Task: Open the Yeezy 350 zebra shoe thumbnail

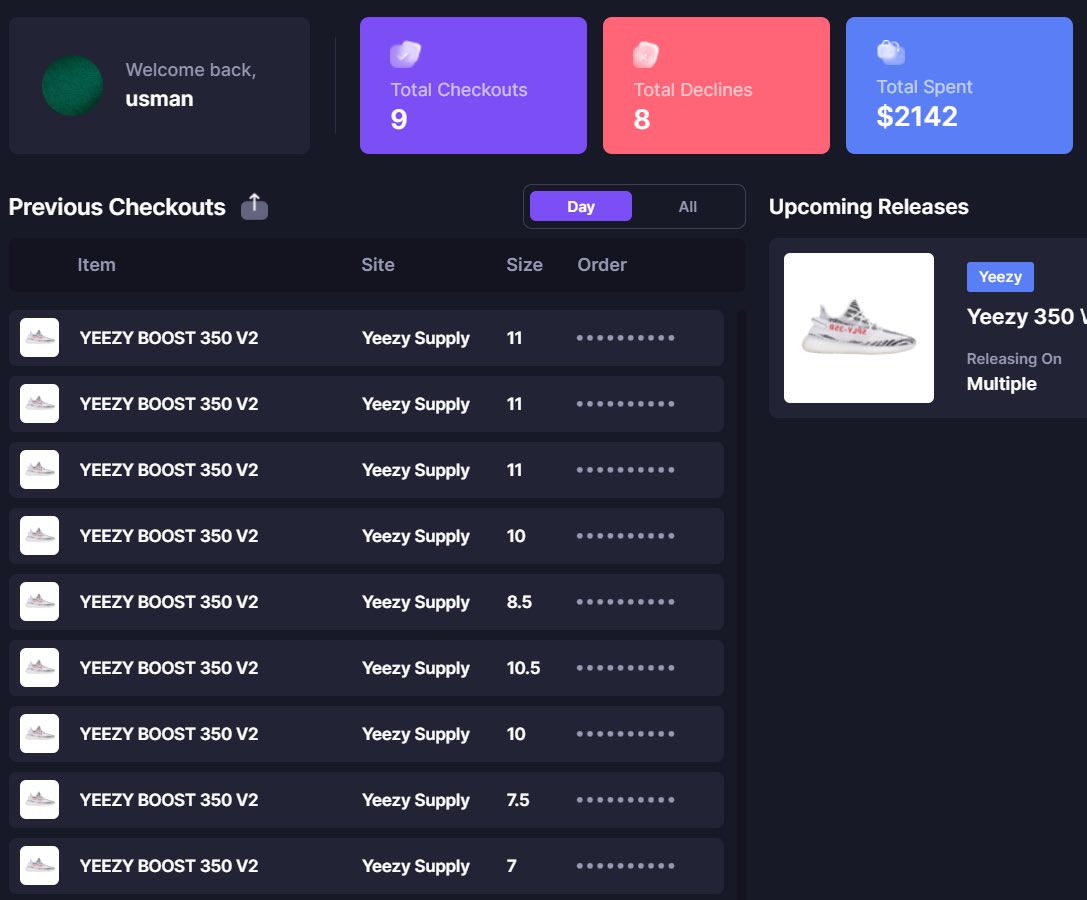Action: coord(858,327)
